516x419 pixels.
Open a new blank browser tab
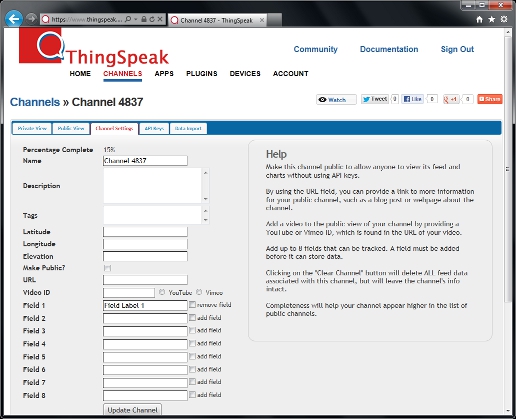tap(274, 20)
